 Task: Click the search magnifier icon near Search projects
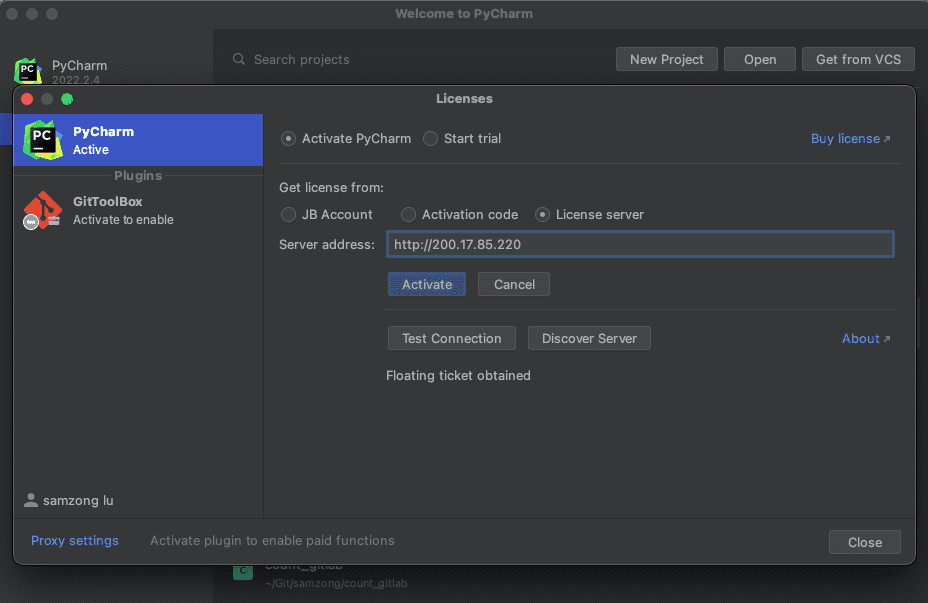point(239,60)
